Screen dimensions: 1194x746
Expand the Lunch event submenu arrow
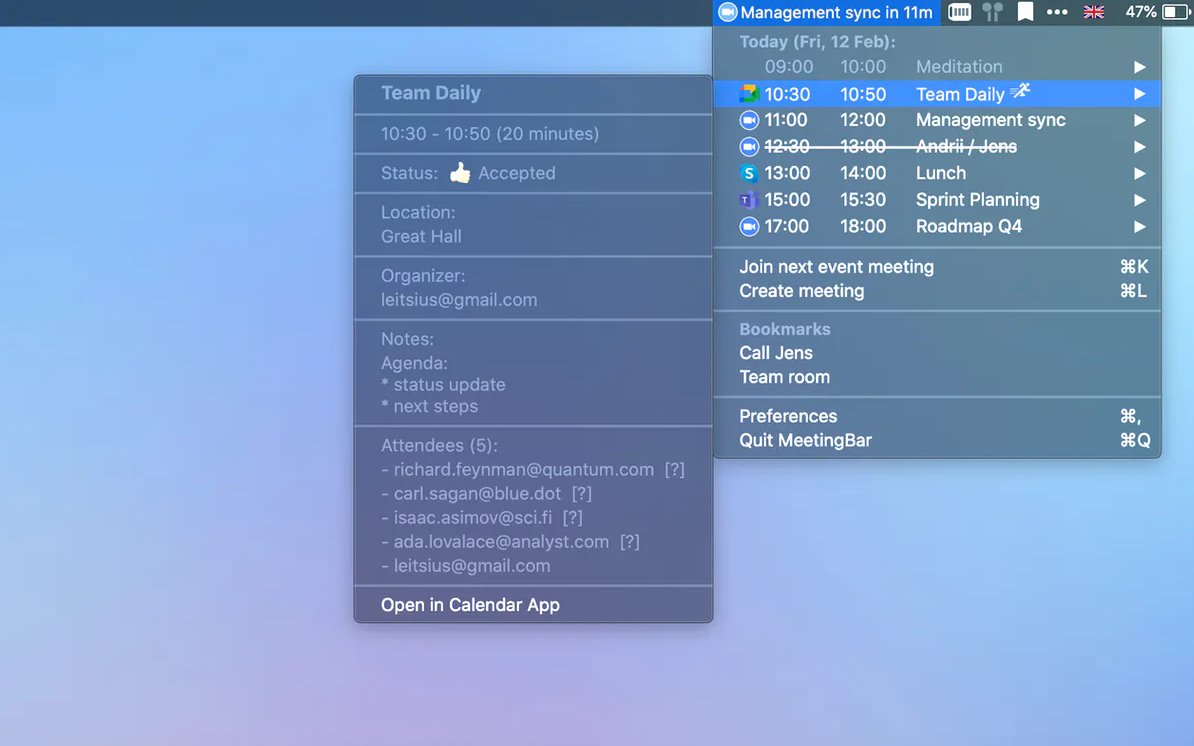click(1139, 174)
